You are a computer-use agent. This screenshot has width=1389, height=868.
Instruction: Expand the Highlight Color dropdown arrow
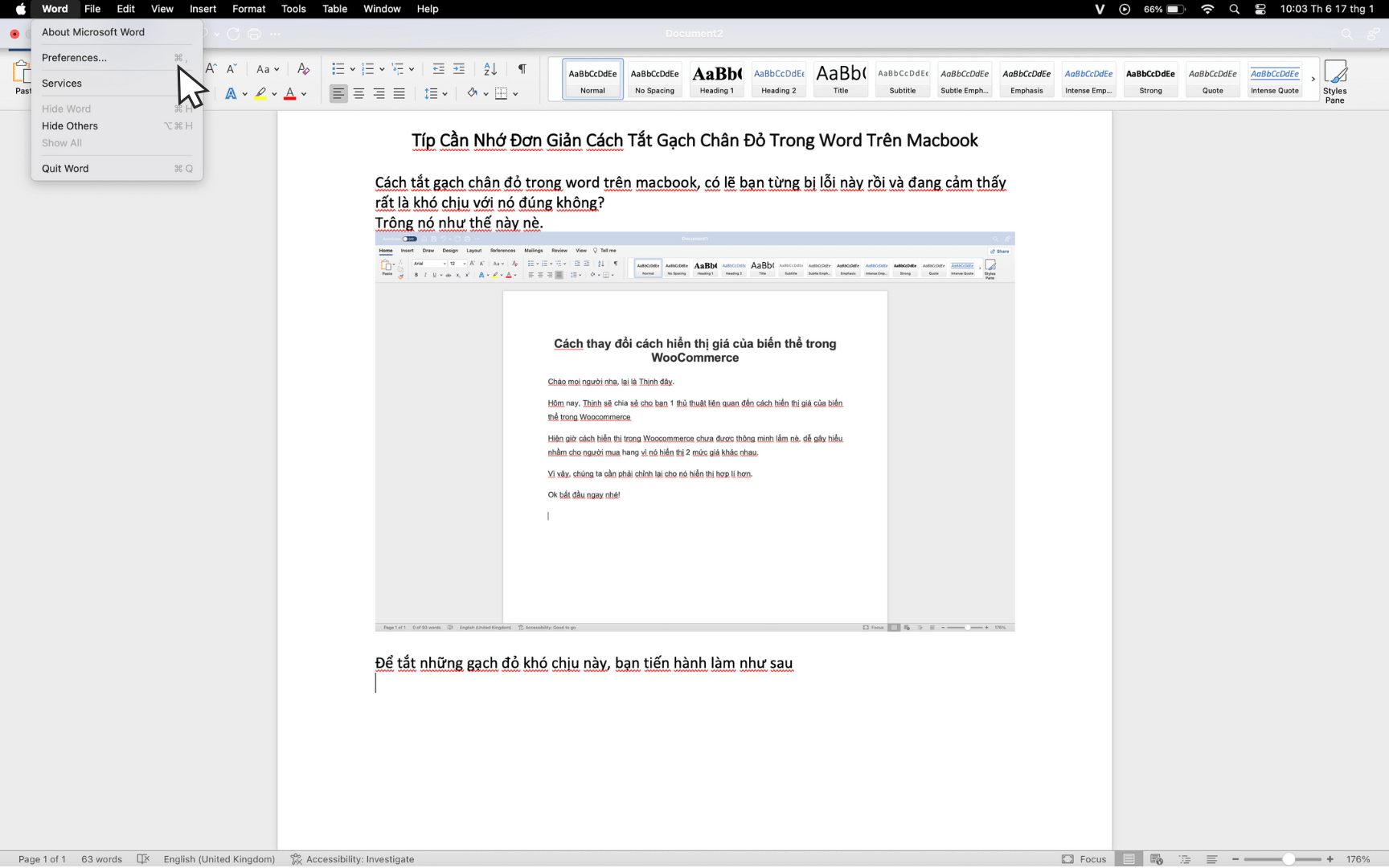tap(274, 94)
